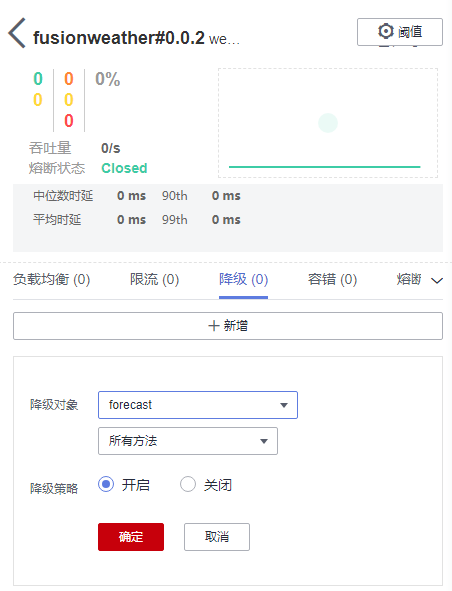This screenshot has width=452, height=591.
Task: Expand more tabs with the chevron beside 熔断
Action: [437, 280]
